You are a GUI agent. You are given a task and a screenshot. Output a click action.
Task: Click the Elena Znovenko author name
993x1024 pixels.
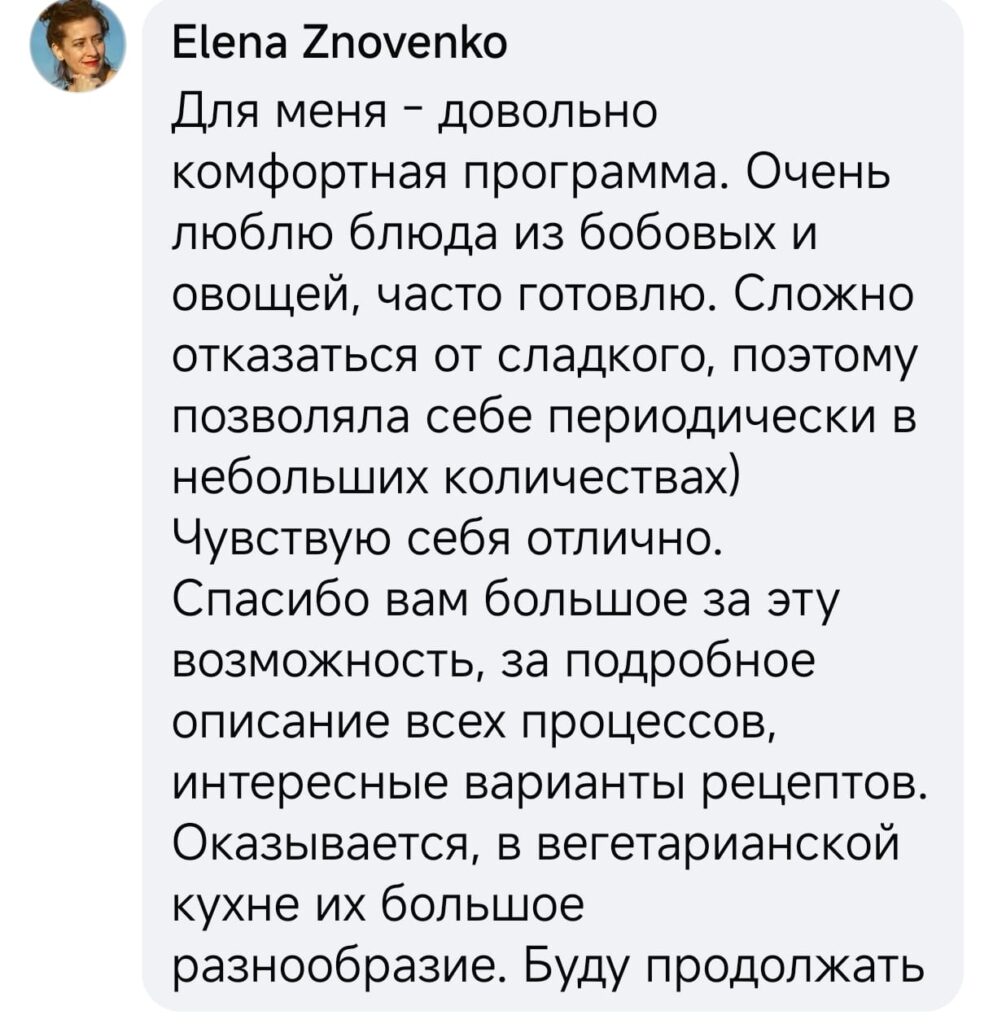pos(339,44)
